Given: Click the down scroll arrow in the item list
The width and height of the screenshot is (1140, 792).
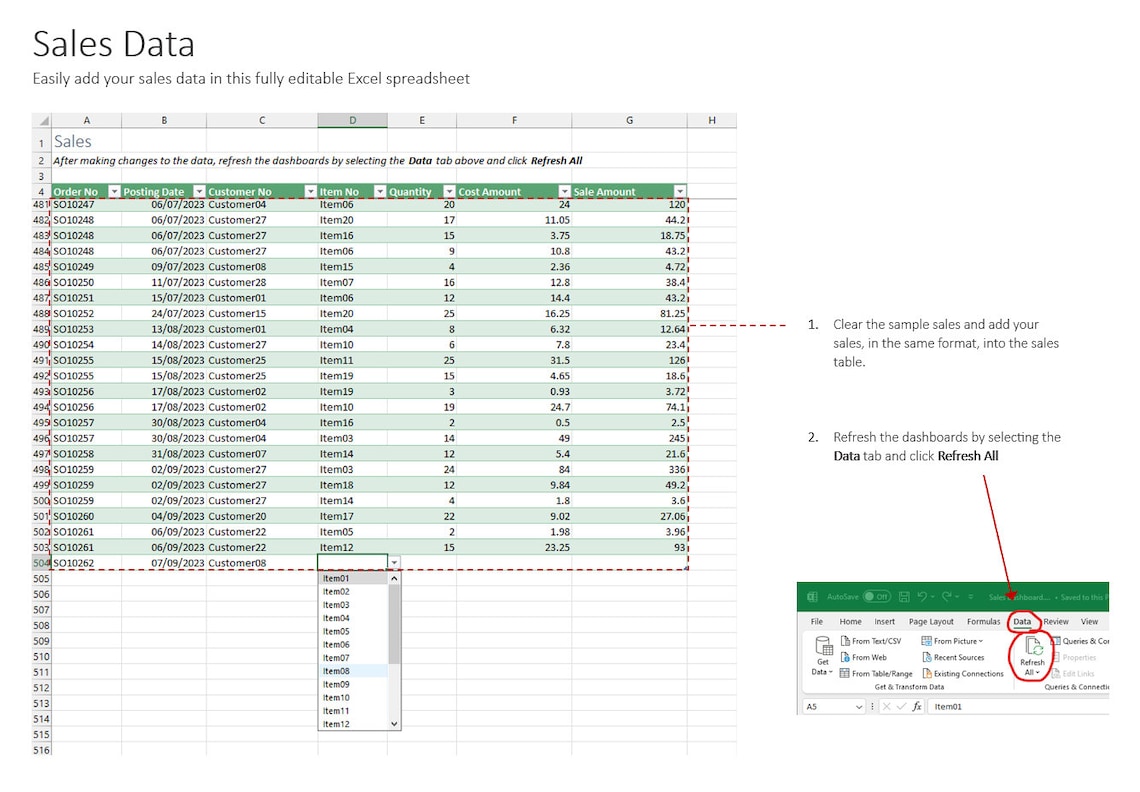Looking at the screenshot, I should pyautogui.click(x=392, y=722).
